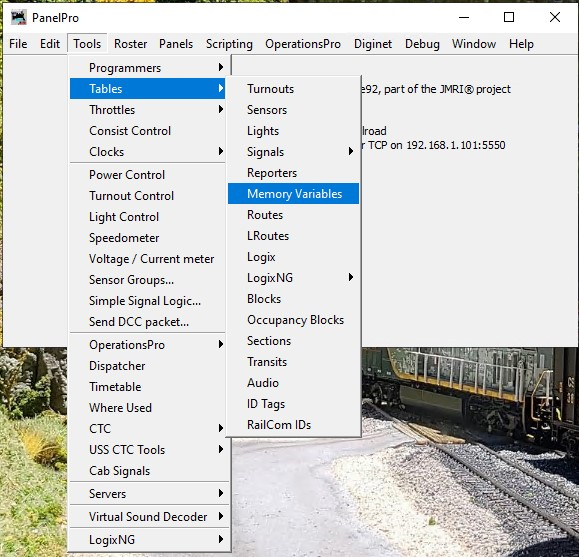Open the Memory Variables table

click(293, 194)
